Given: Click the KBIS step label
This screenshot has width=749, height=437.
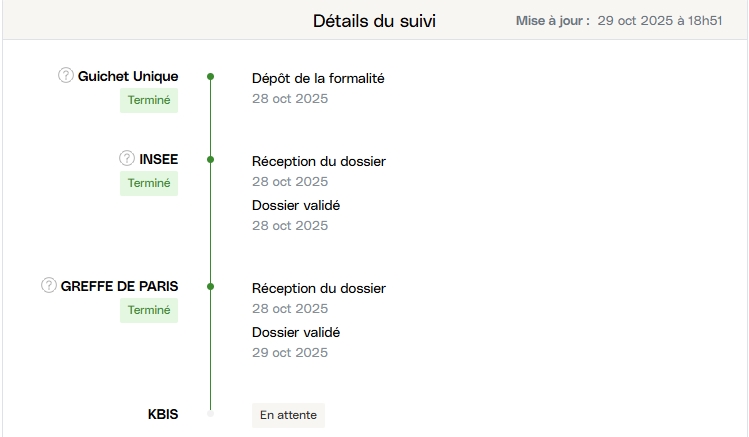Looking at the screenshot, I should pos(163,414).
